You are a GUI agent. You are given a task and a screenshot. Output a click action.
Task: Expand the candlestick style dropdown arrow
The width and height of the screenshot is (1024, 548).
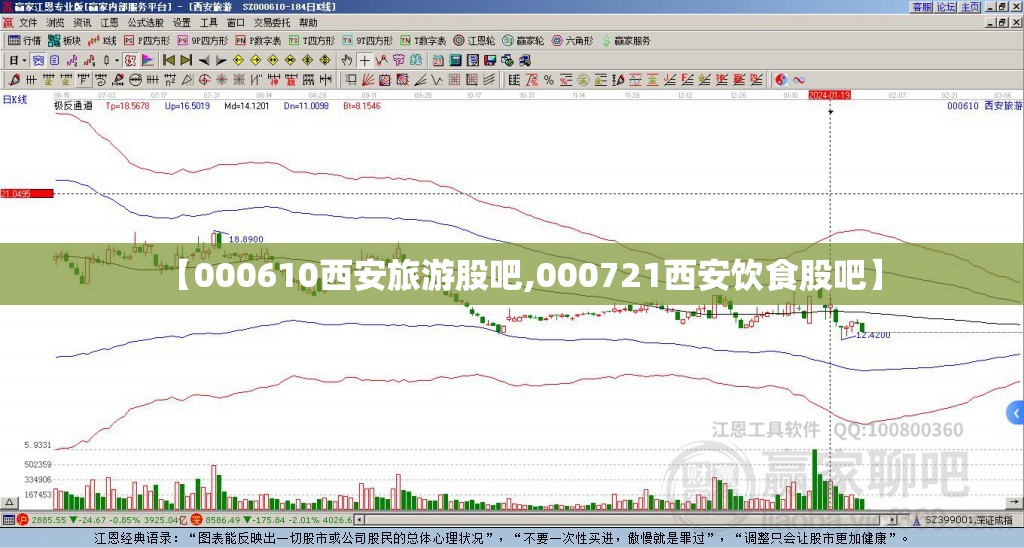tap(117, 60)
